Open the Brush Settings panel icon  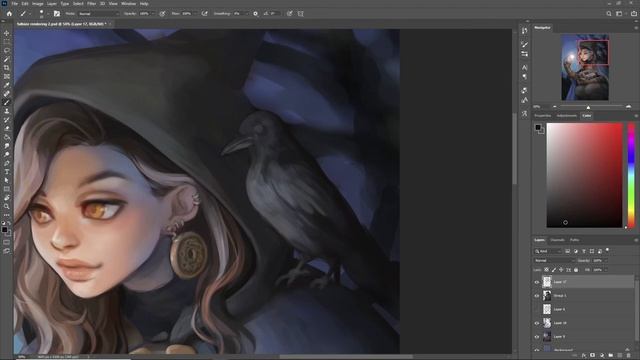point(57,13)
